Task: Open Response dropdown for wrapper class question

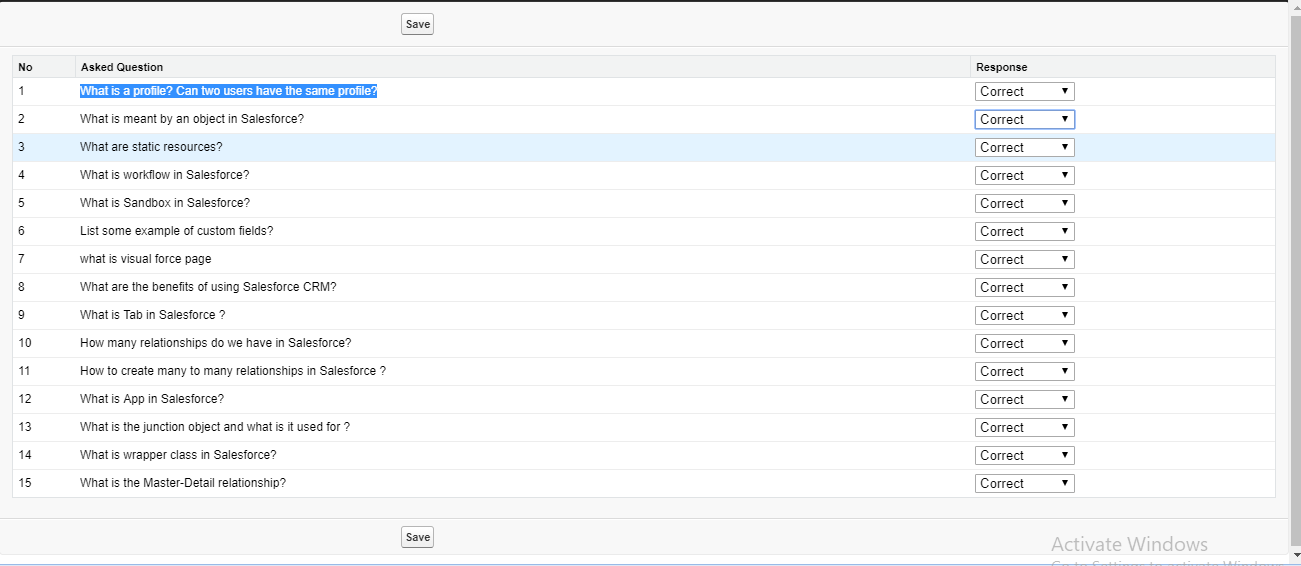Action: [x=1024, y=455]
